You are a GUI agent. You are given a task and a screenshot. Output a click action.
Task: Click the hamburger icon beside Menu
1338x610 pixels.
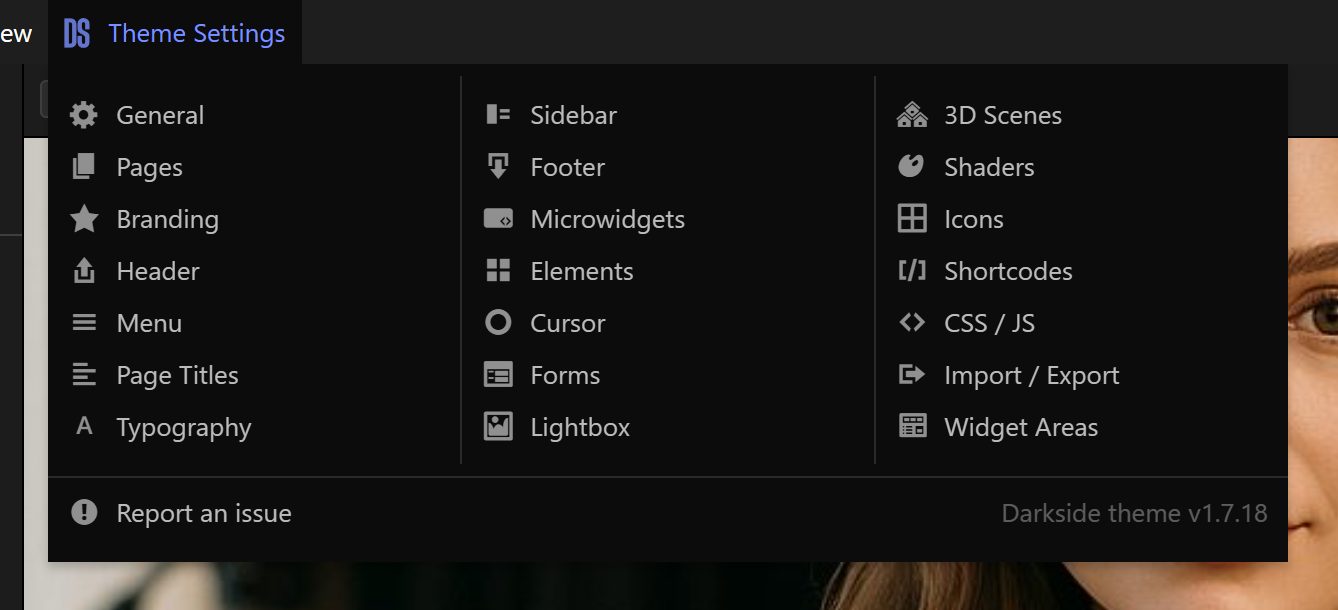[x=84, y=323]
